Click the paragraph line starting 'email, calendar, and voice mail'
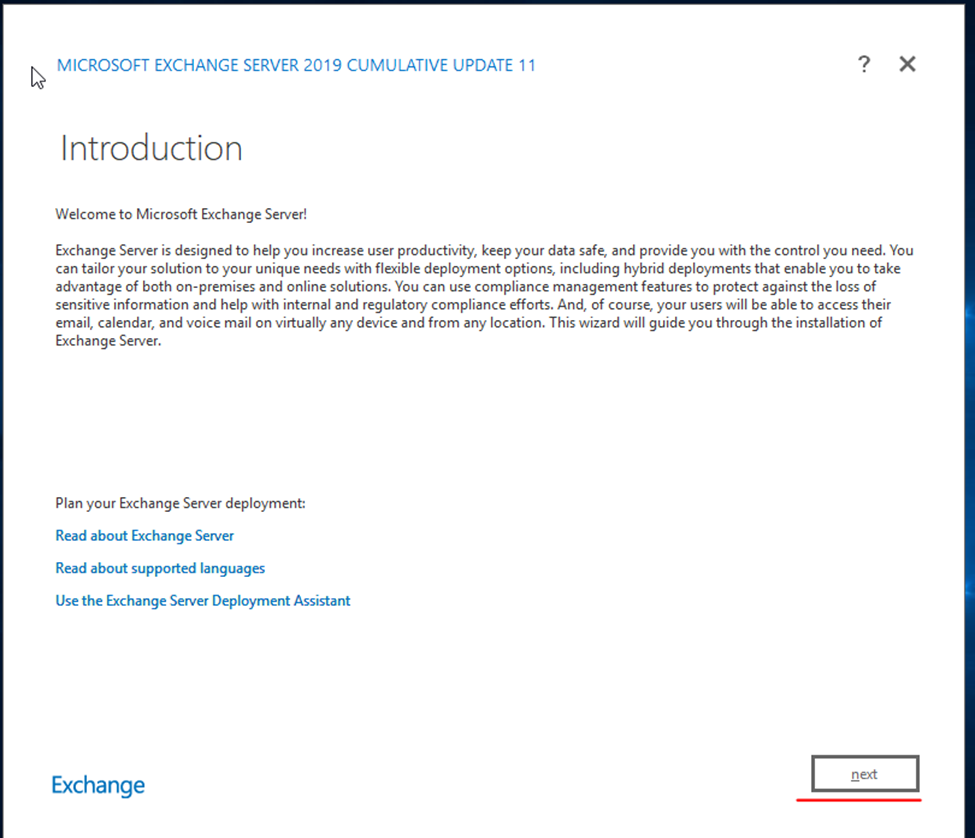Image resolution: width=975 pixels, height=838 pixels. coord(469,322)
